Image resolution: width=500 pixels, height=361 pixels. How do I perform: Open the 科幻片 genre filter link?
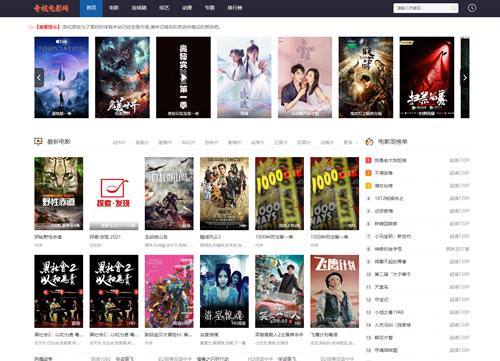(188, 143)
